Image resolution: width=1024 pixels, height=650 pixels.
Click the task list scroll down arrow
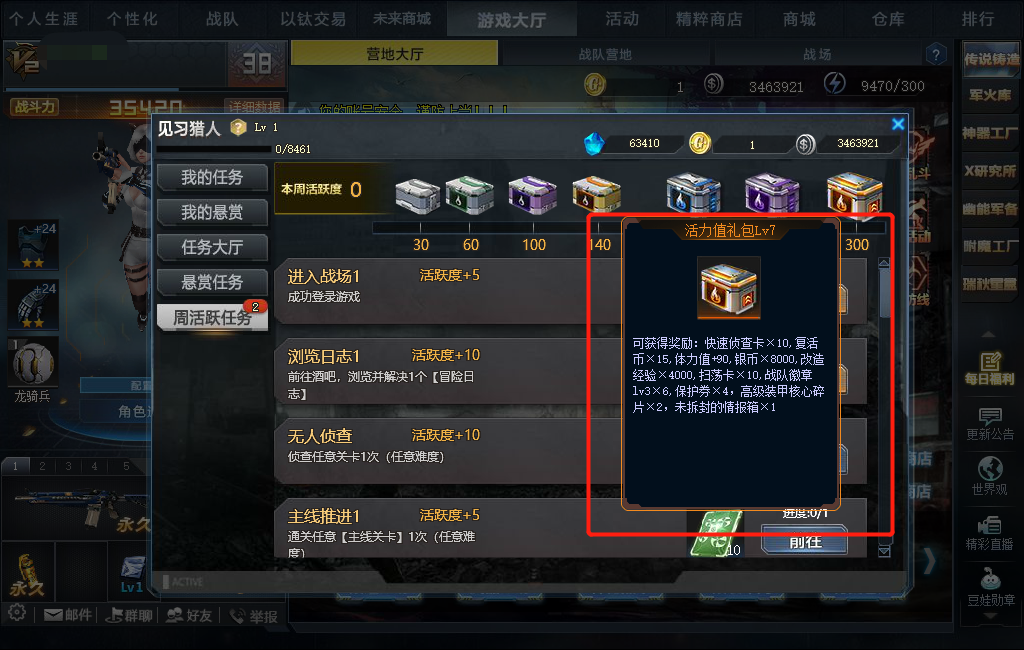(x=884, y=552)
